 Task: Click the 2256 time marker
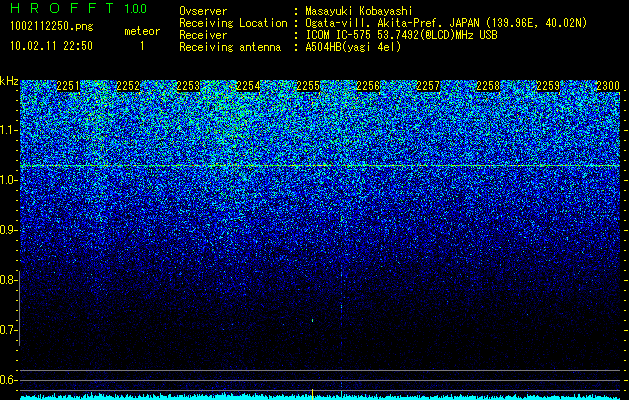368,86
